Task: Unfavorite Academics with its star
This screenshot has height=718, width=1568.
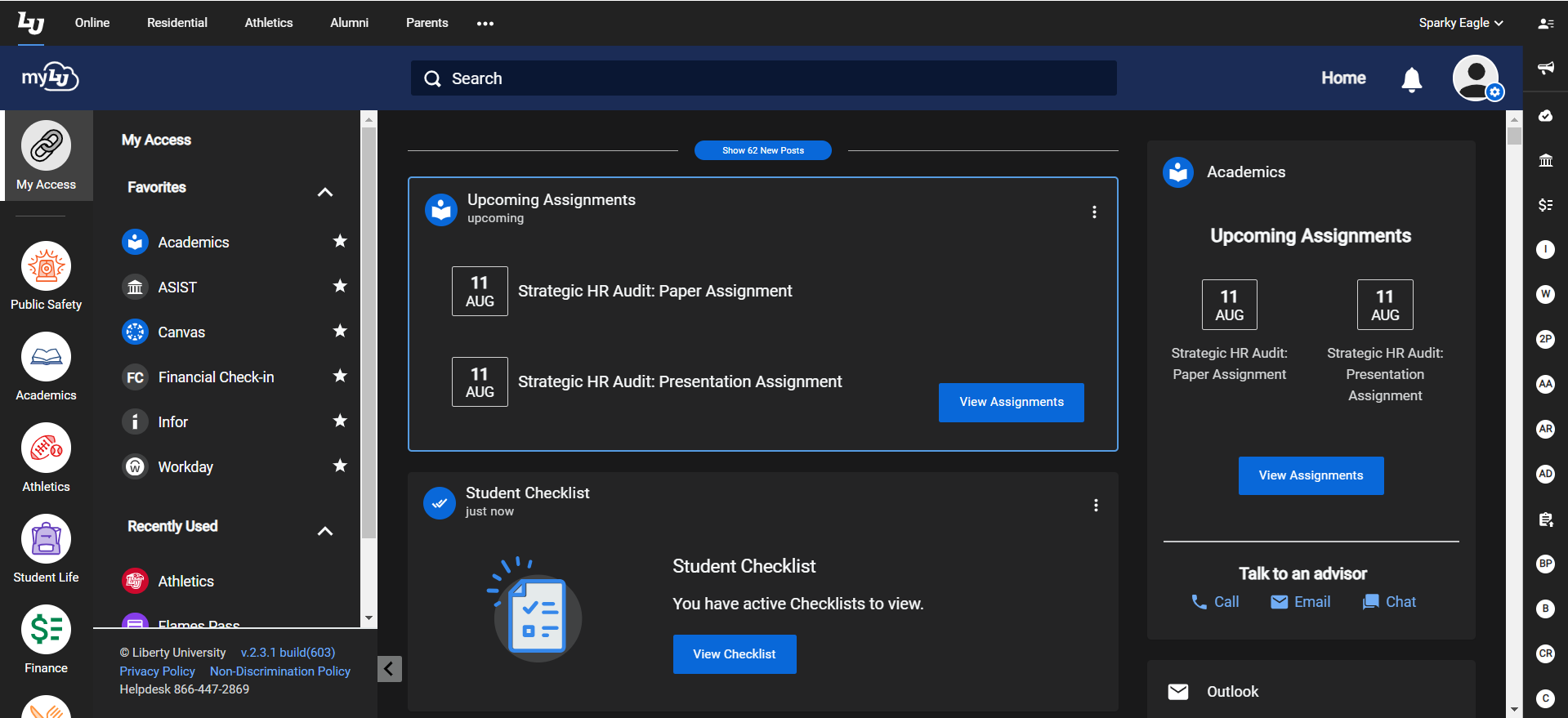Action: (x=340, y=241)
